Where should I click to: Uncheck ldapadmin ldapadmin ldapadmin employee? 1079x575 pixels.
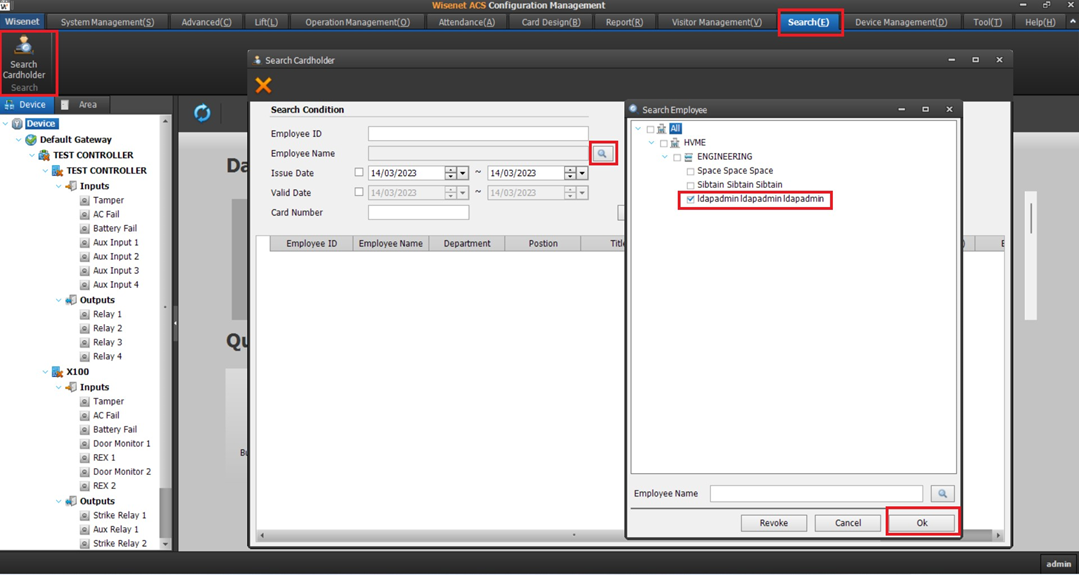click(690, 199)
